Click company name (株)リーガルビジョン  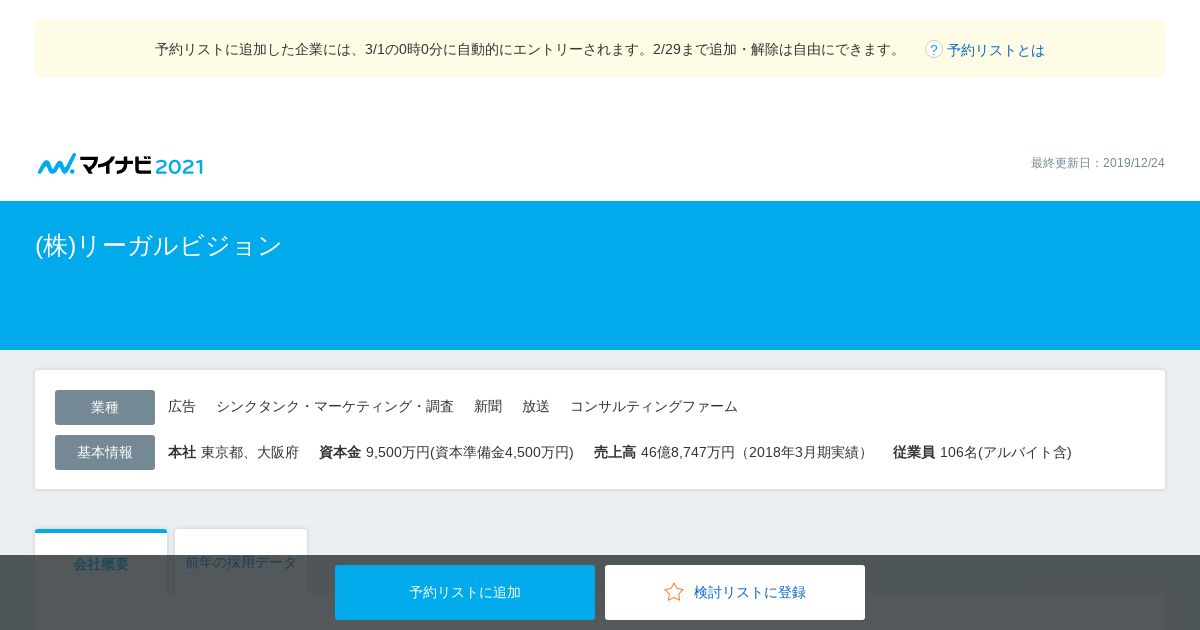159,246
